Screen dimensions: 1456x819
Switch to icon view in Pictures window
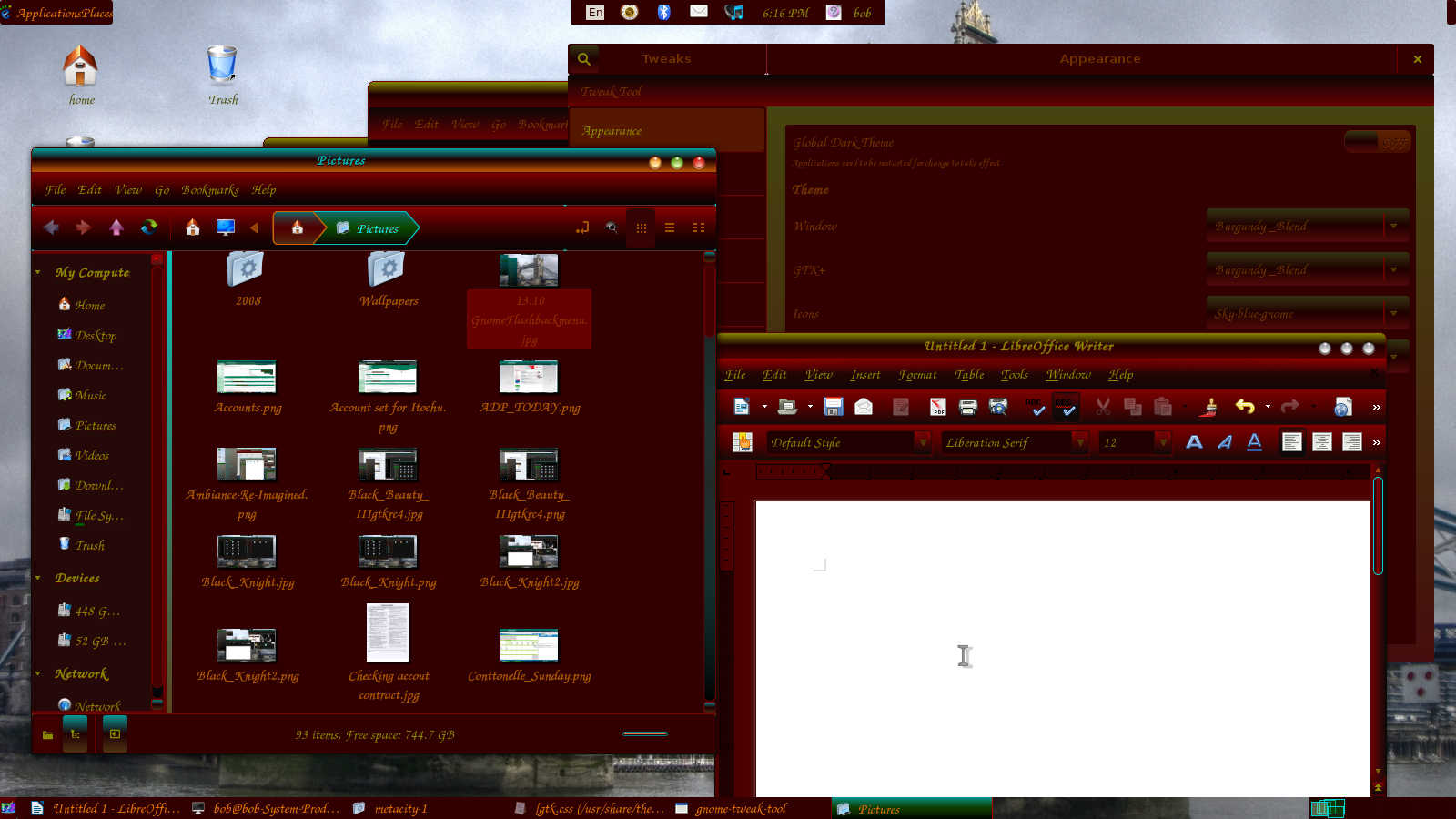642,227
